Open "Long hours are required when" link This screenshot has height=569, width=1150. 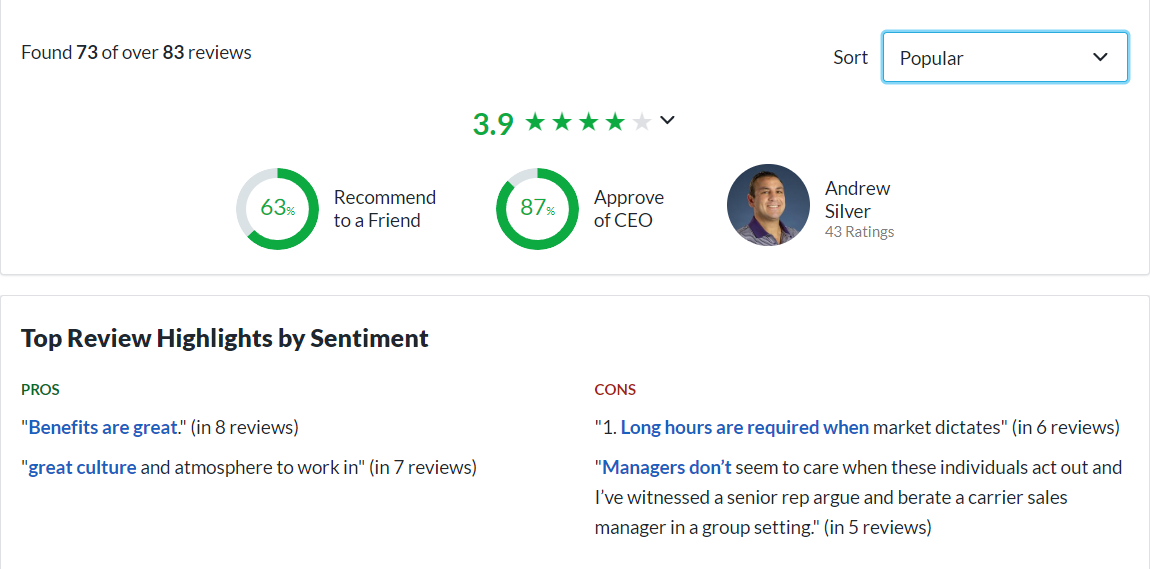[x=744, y=427]
